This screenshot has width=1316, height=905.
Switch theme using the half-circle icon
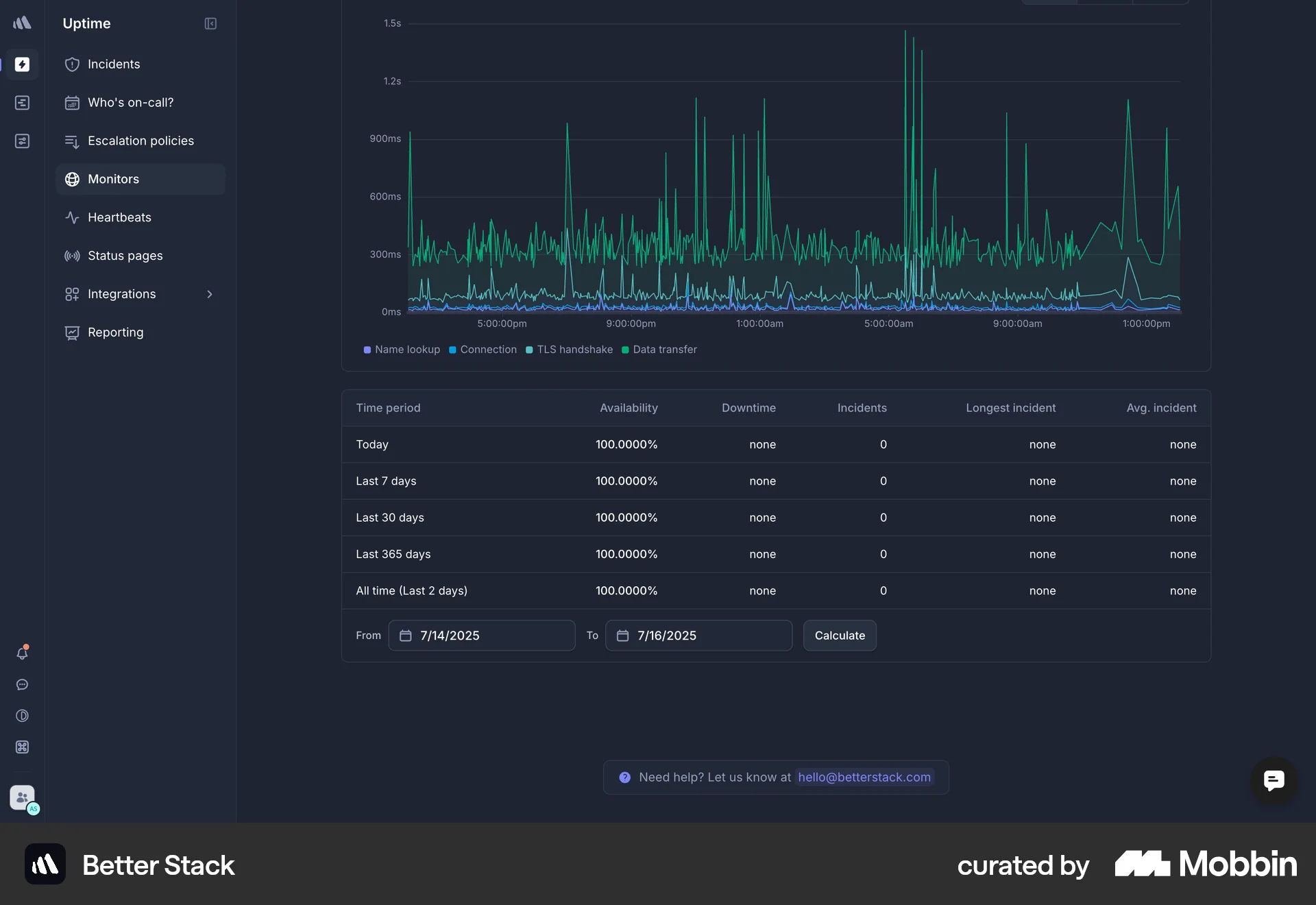click(x=23, y=716)
